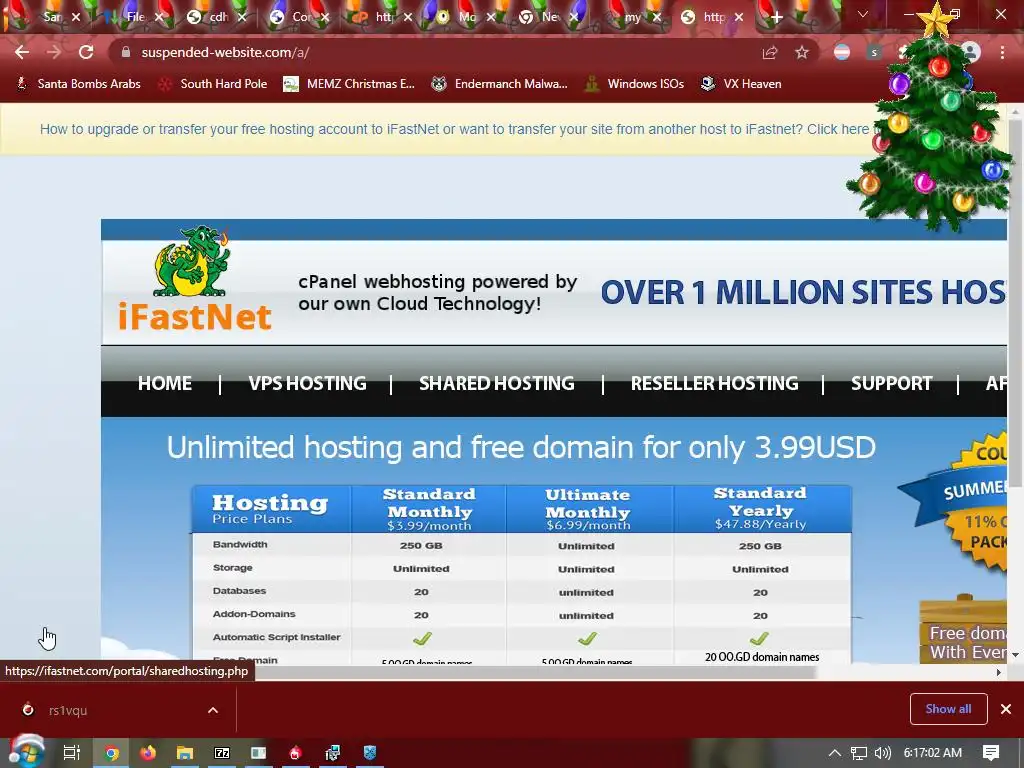
Task: Open the Windows Start button
Action: coord(25,752)
